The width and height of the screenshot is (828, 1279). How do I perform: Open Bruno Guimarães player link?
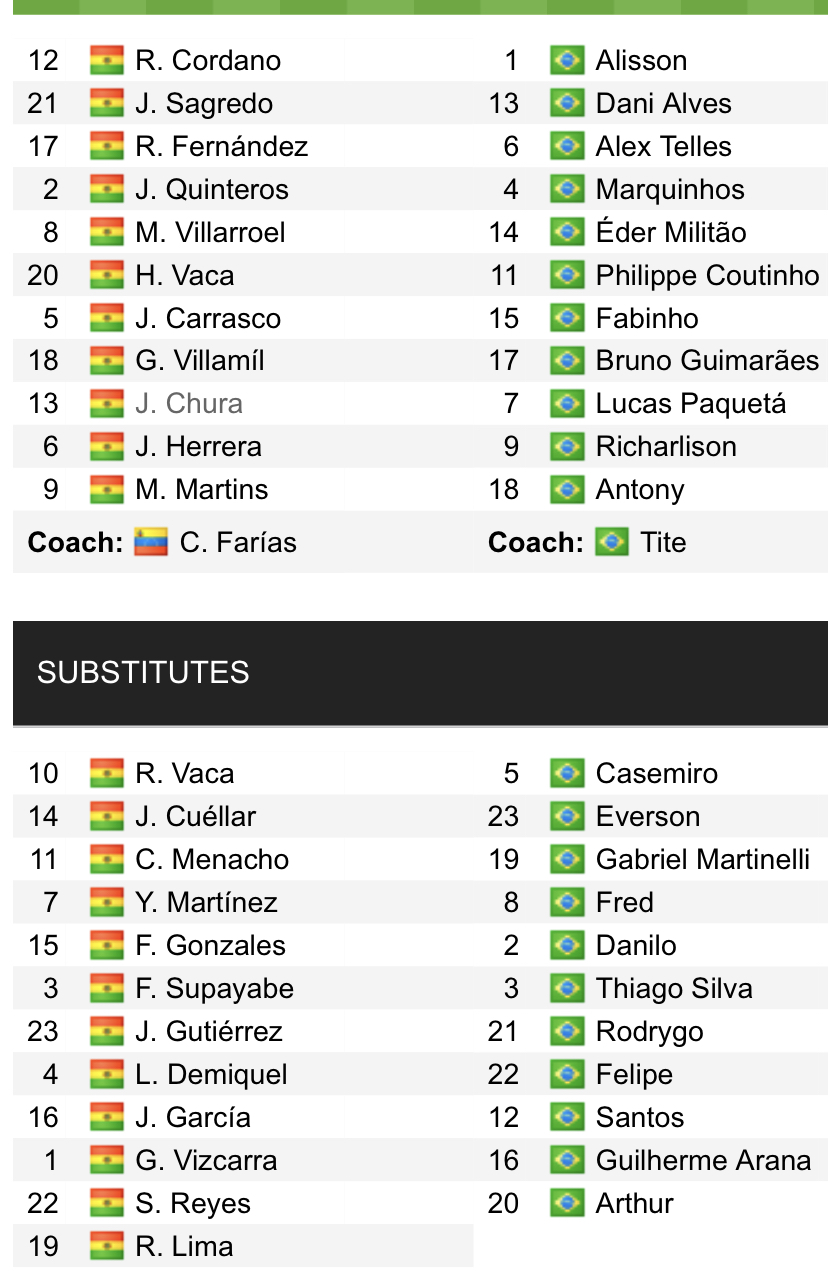707,360
